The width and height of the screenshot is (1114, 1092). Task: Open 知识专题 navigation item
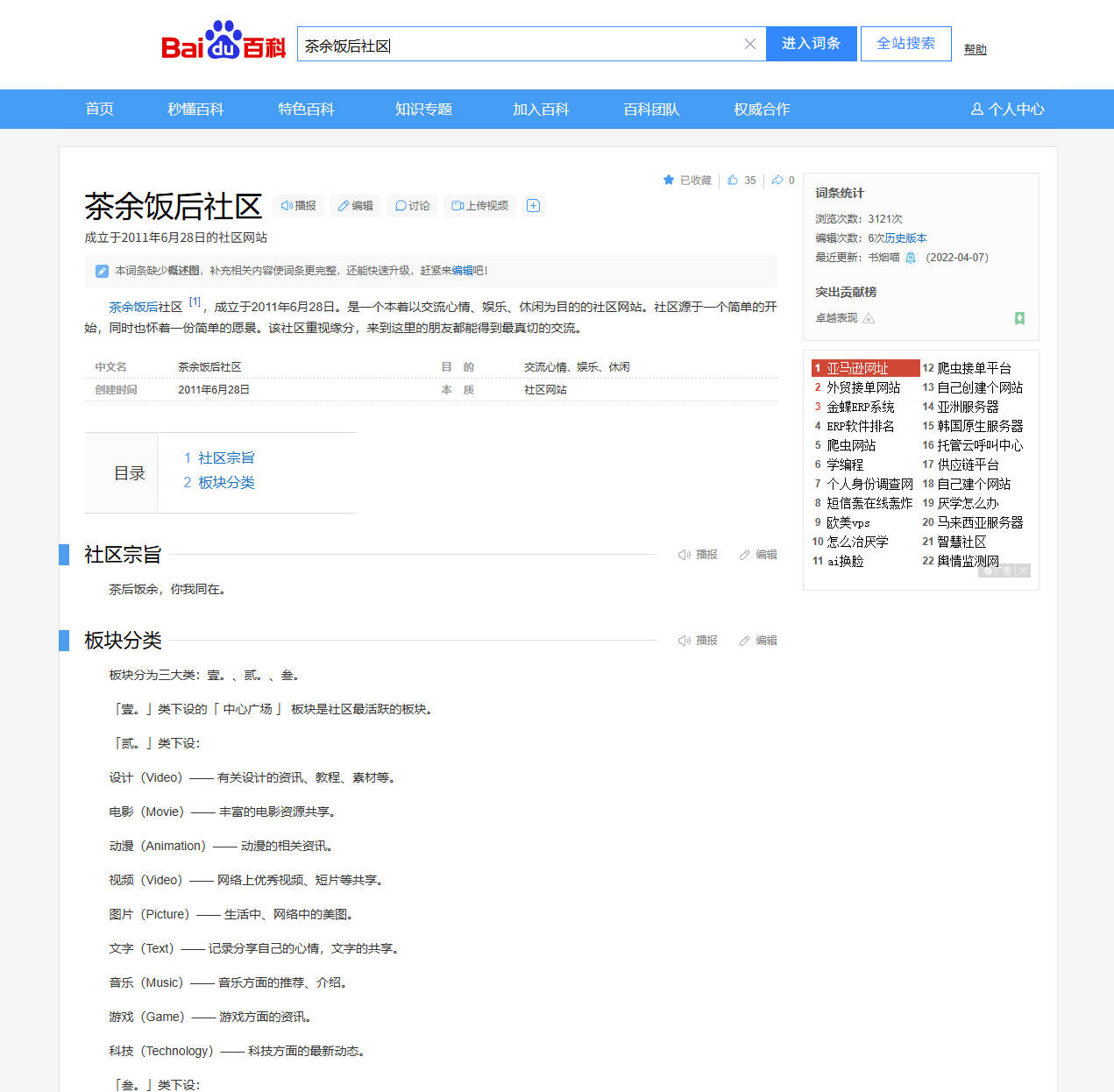pyautogui.click(x=423, y=110)
